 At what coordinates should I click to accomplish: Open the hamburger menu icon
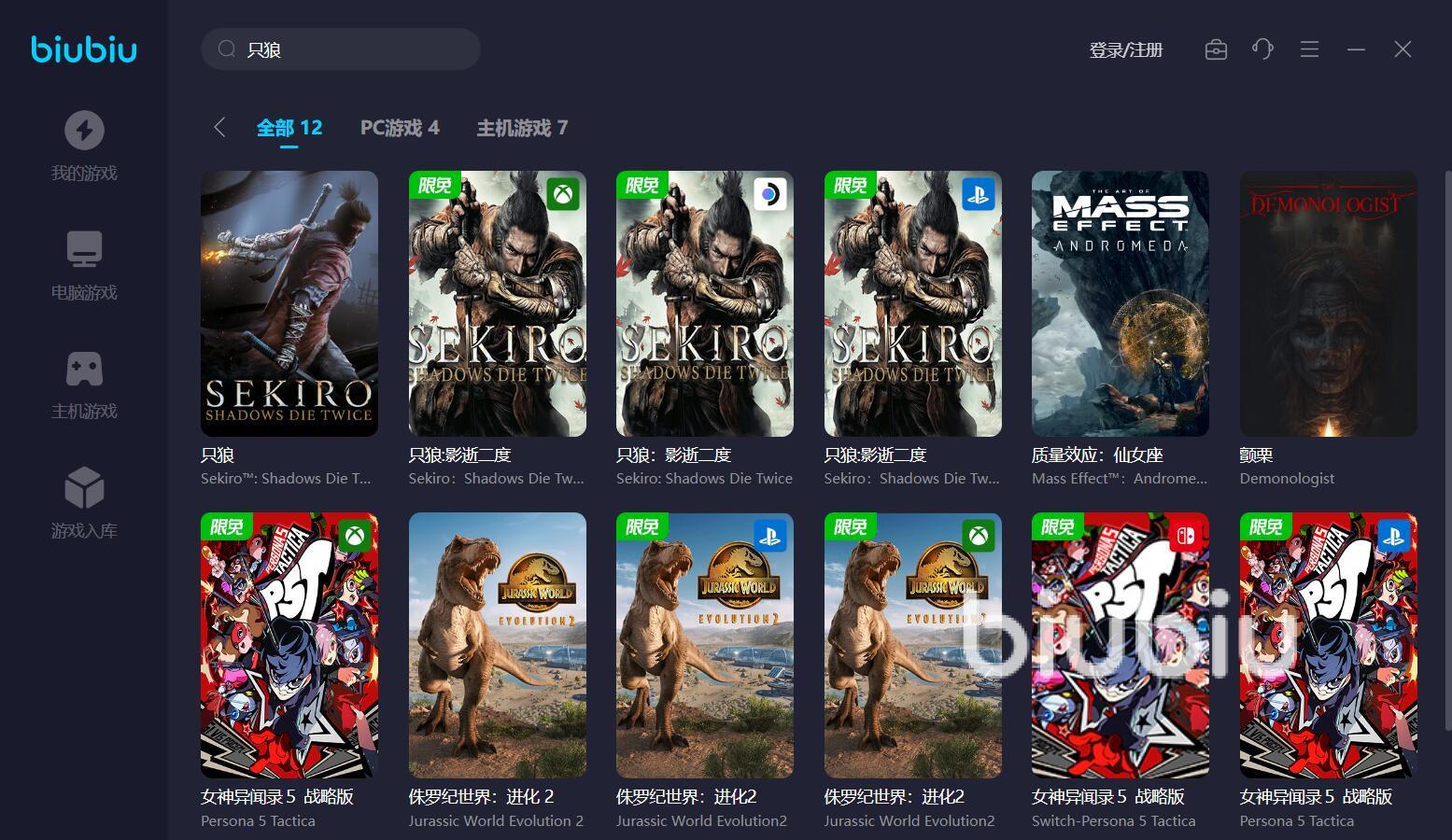click(x=1309, y=49)
